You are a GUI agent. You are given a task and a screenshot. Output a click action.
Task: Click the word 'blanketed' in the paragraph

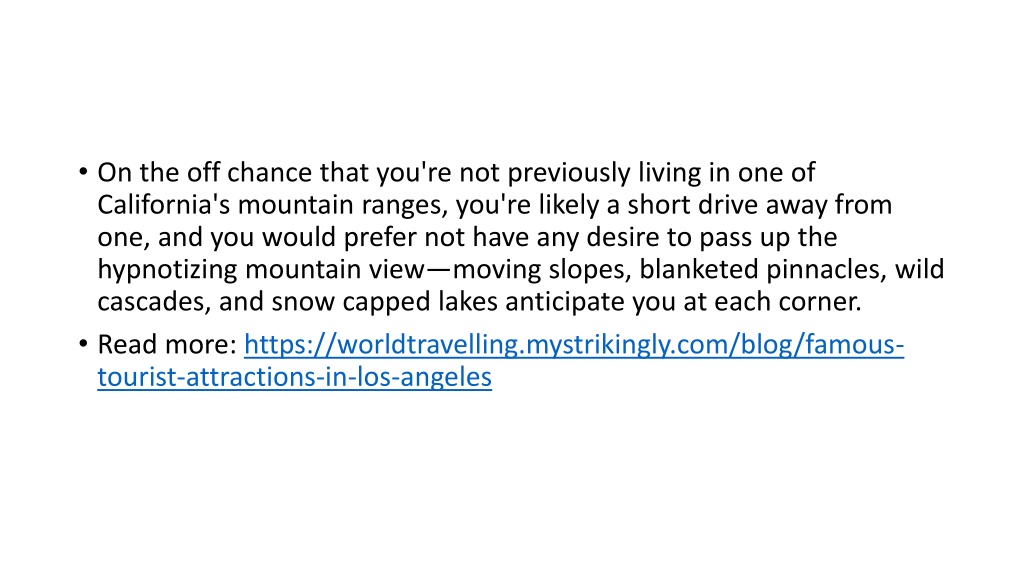coord(698,270)
